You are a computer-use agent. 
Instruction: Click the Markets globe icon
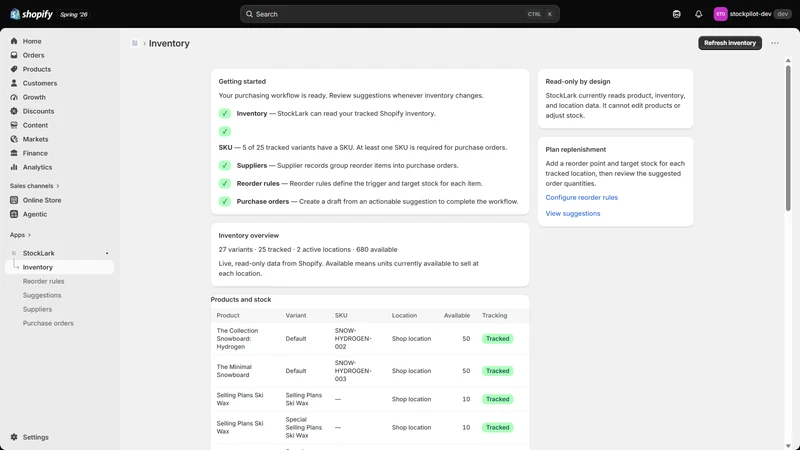tap(14, 139)
